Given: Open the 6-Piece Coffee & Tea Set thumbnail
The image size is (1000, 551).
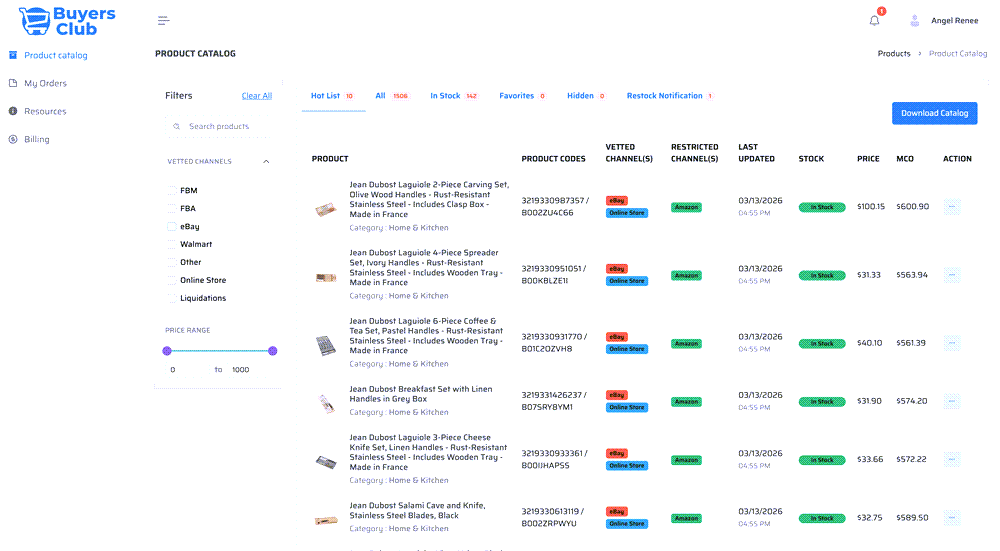Looking at the screenshot, I should click(x=326, y=345).
